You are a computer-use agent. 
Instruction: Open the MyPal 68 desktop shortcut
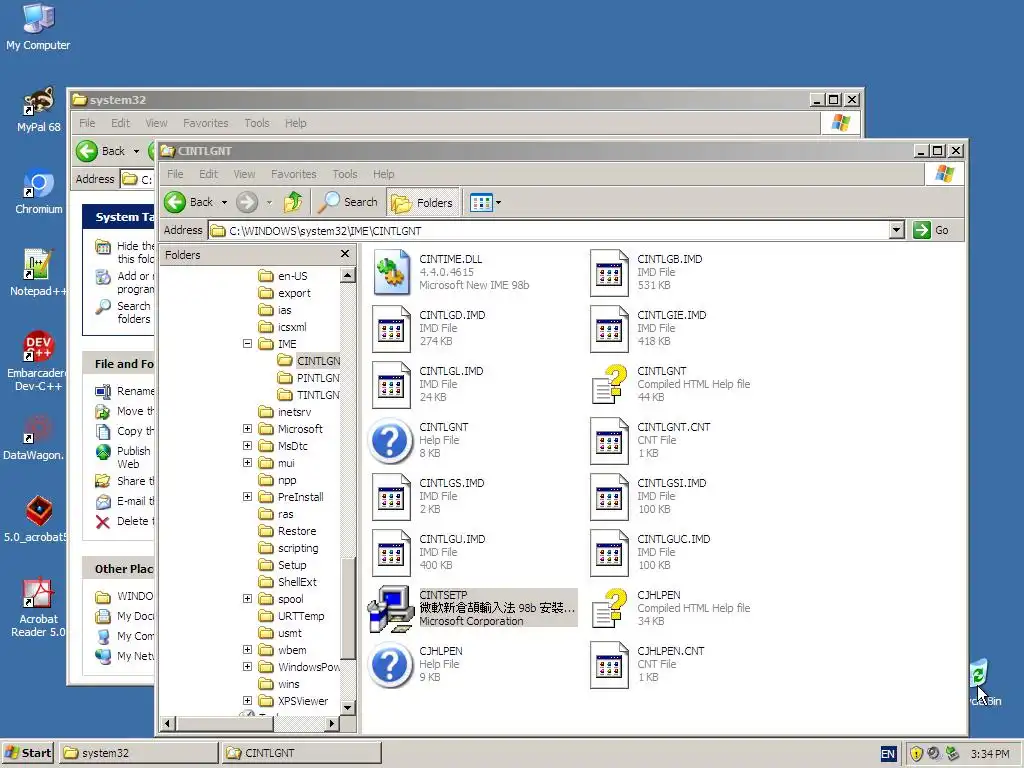[x=39, y=110]
